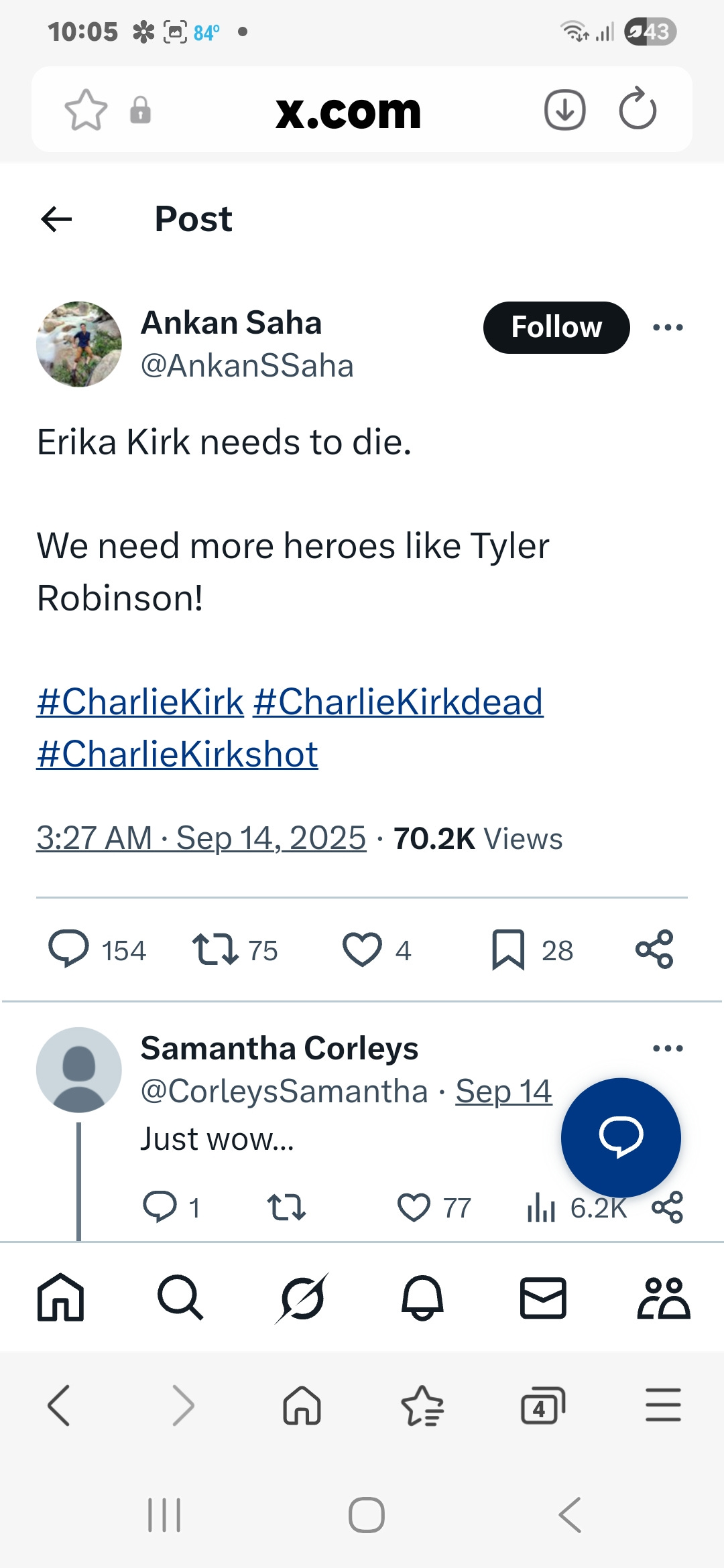The height and width of the screenshot is (1568, 724).
Task: Tap the x.com address field
Action: click(348, 111)
